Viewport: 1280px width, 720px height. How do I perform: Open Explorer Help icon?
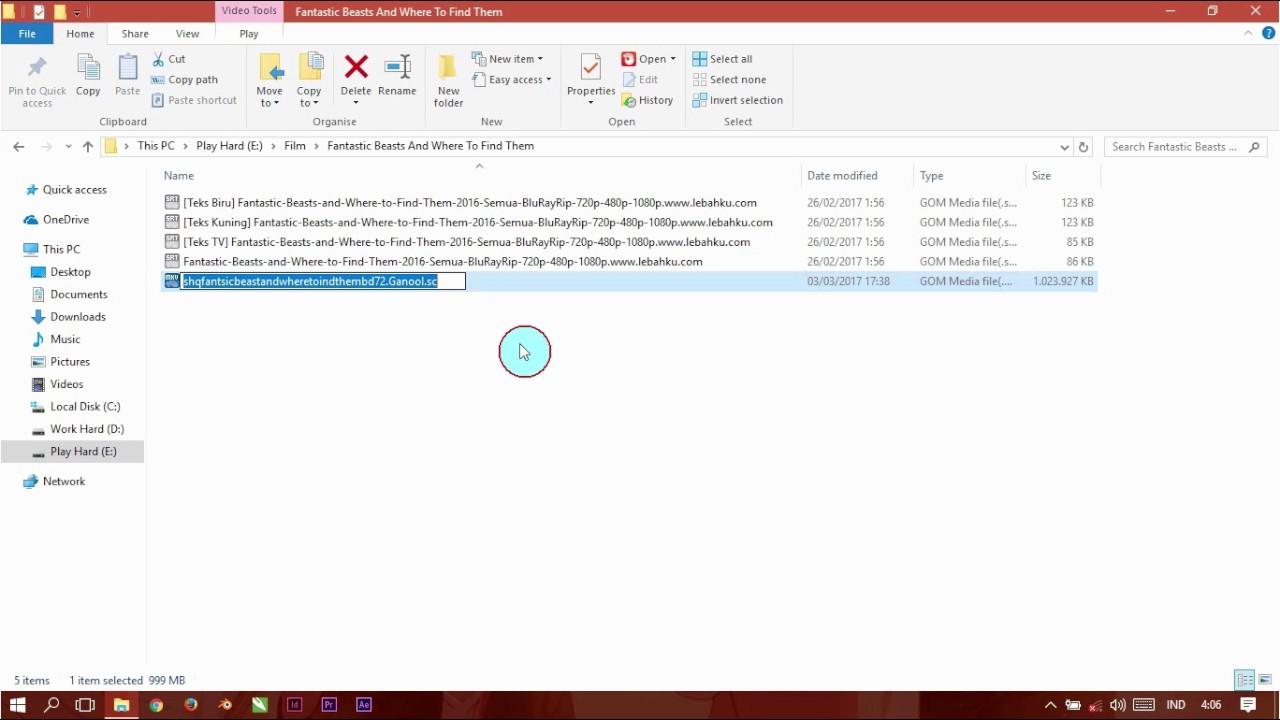point(1269,33)
